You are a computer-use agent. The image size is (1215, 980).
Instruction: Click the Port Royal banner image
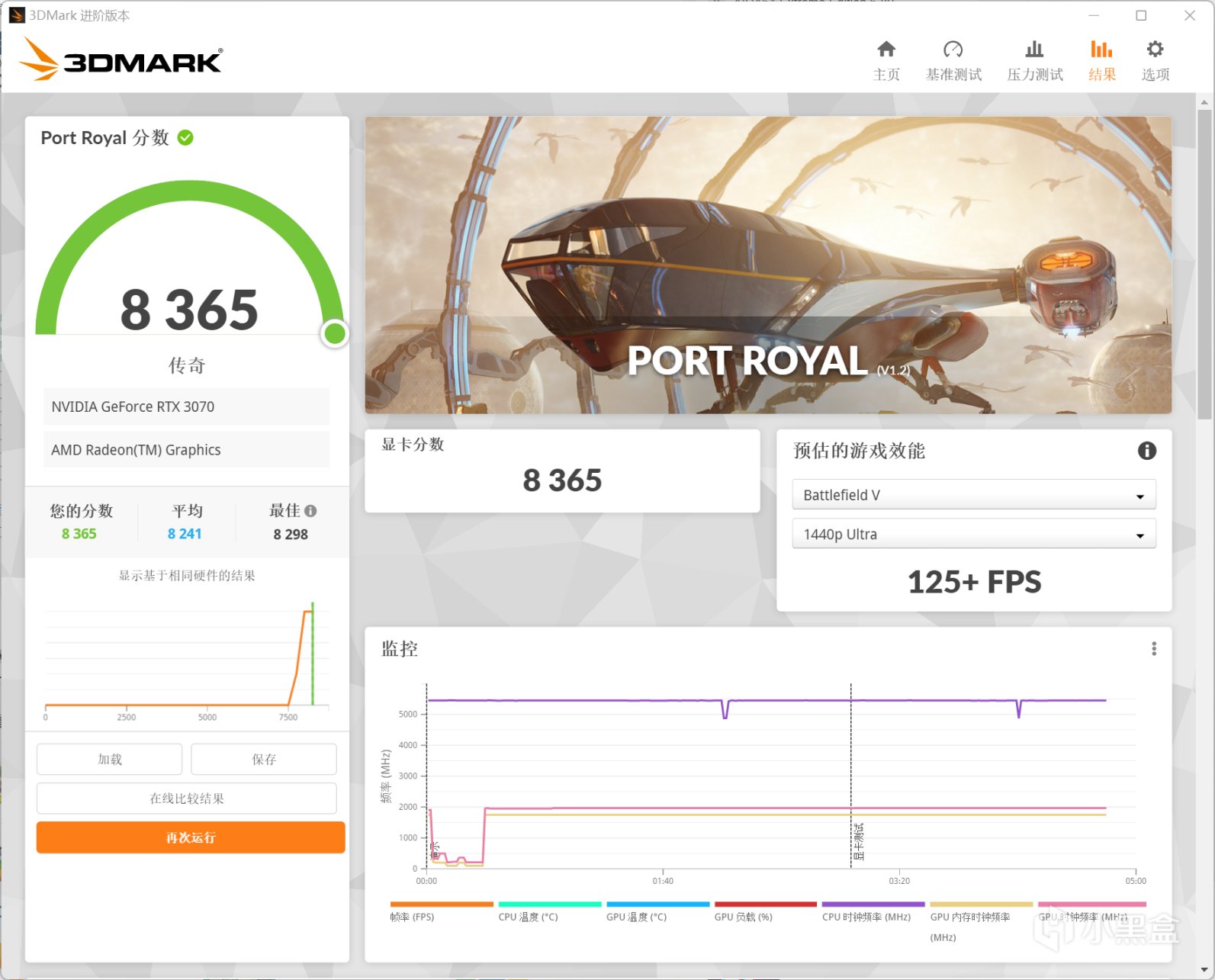[x=768, y=265]
